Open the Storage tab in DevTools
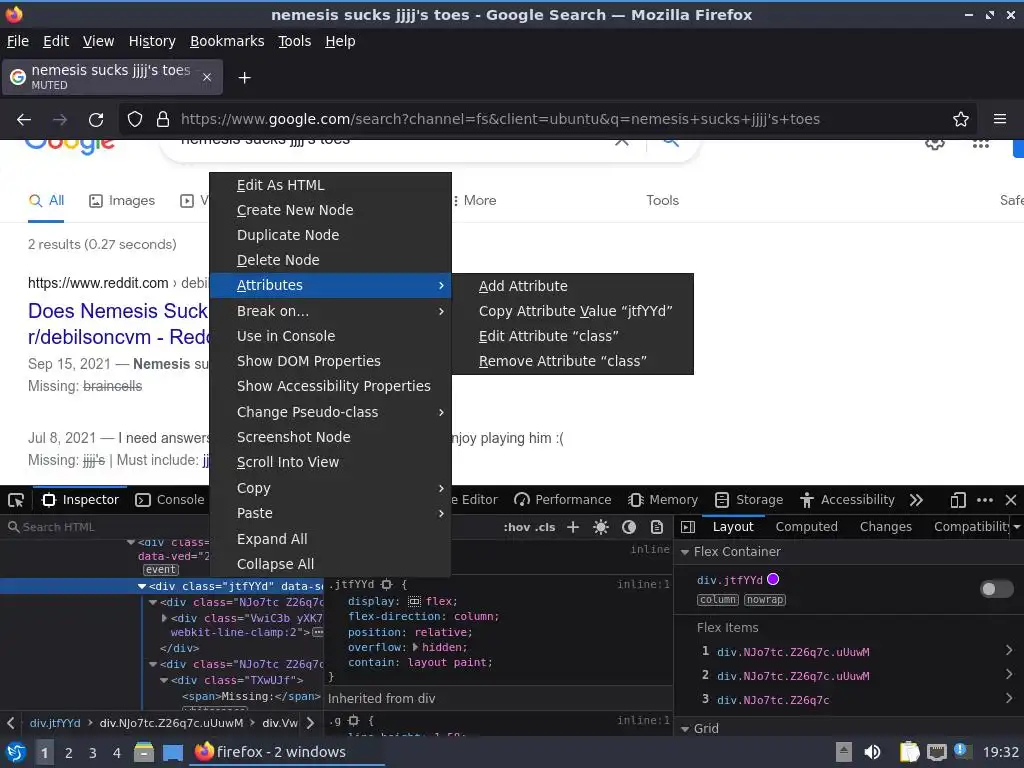Image resolution: width=1024 pixels, height=768 pixels. (x=748, y=500)
